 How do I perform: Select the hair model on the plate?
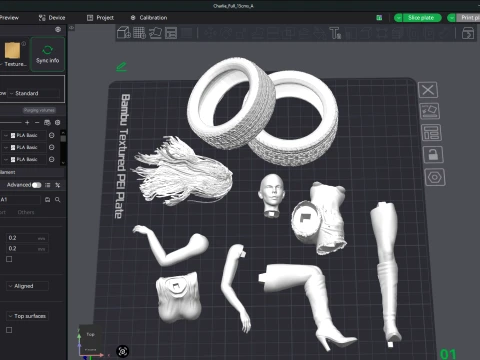[183, 172]
